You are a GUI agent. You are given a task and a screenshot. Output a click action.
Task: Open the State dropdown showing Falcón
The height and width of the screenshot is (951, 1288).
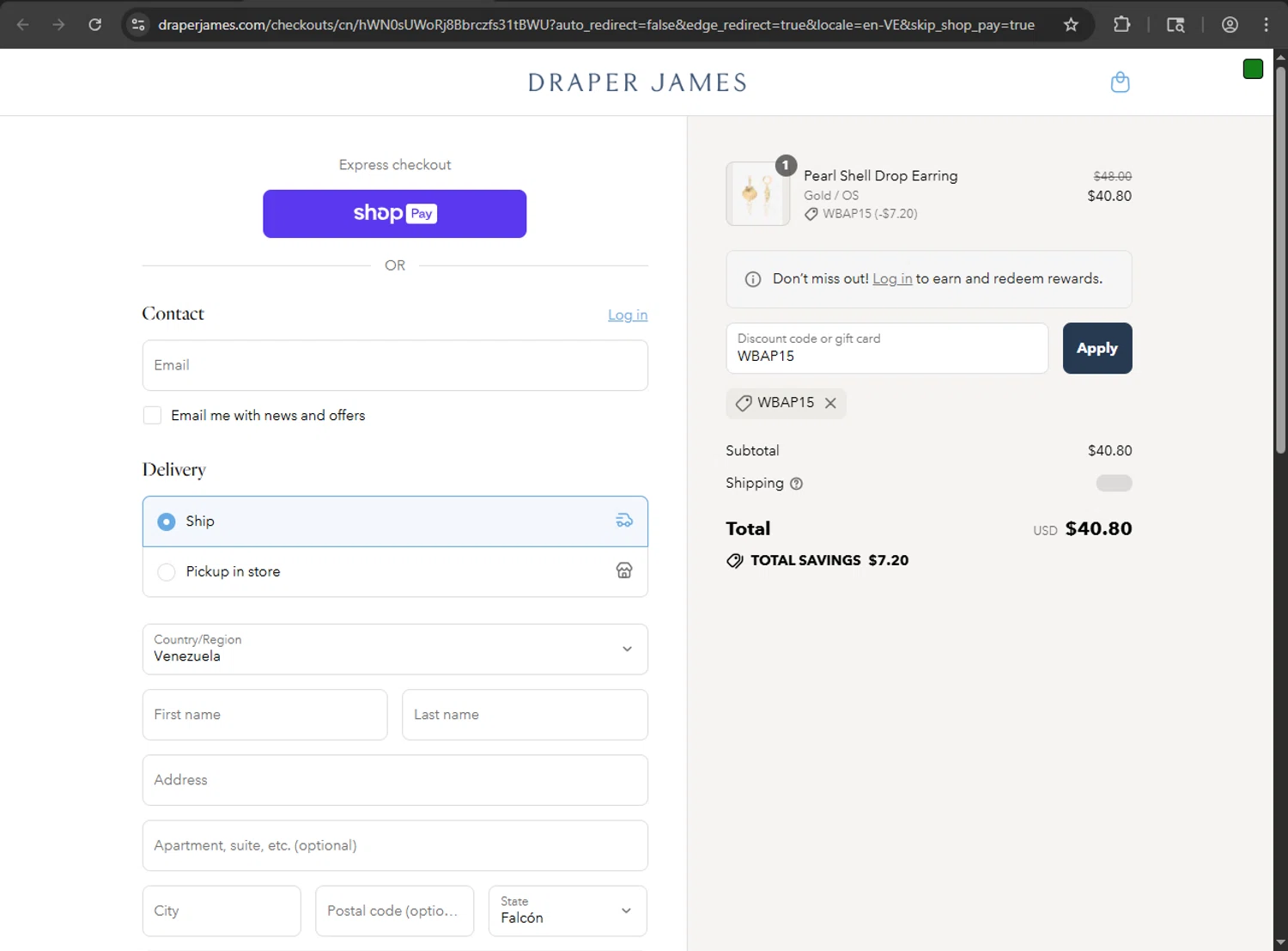point(568,911)
